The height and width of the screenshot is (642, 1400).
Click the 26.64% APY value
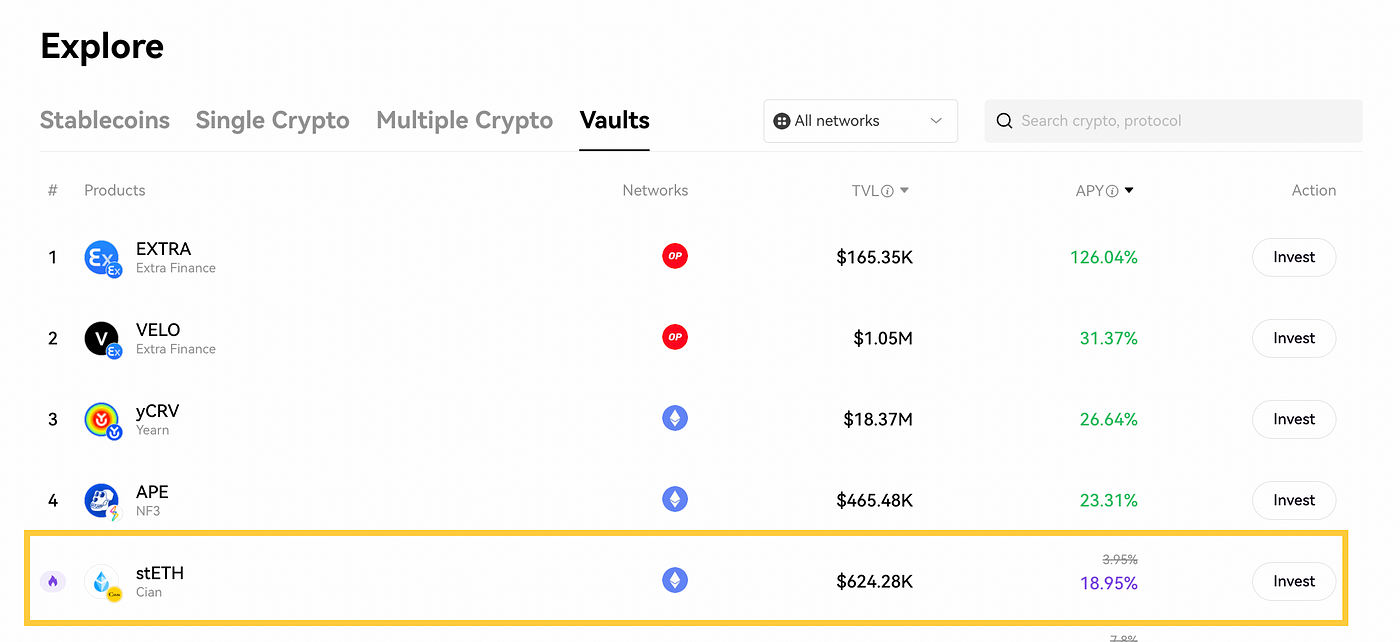tap(1109, 419)
